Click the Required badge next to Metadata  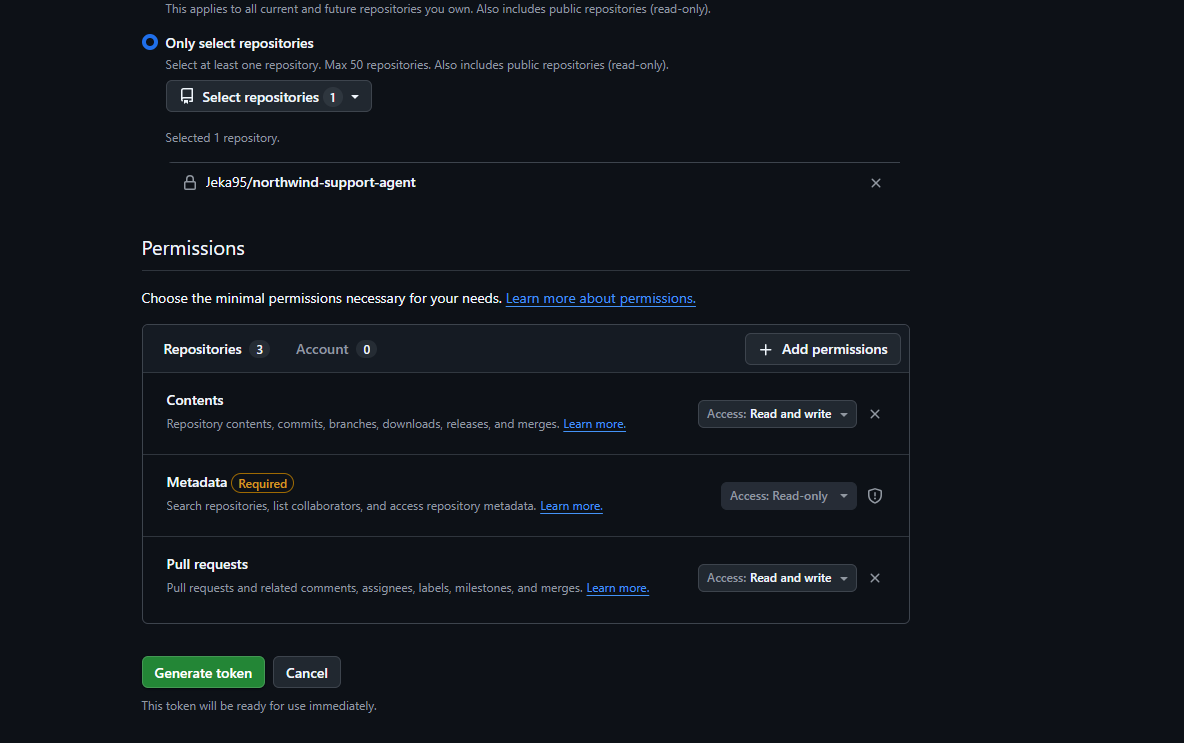(263, 483)
